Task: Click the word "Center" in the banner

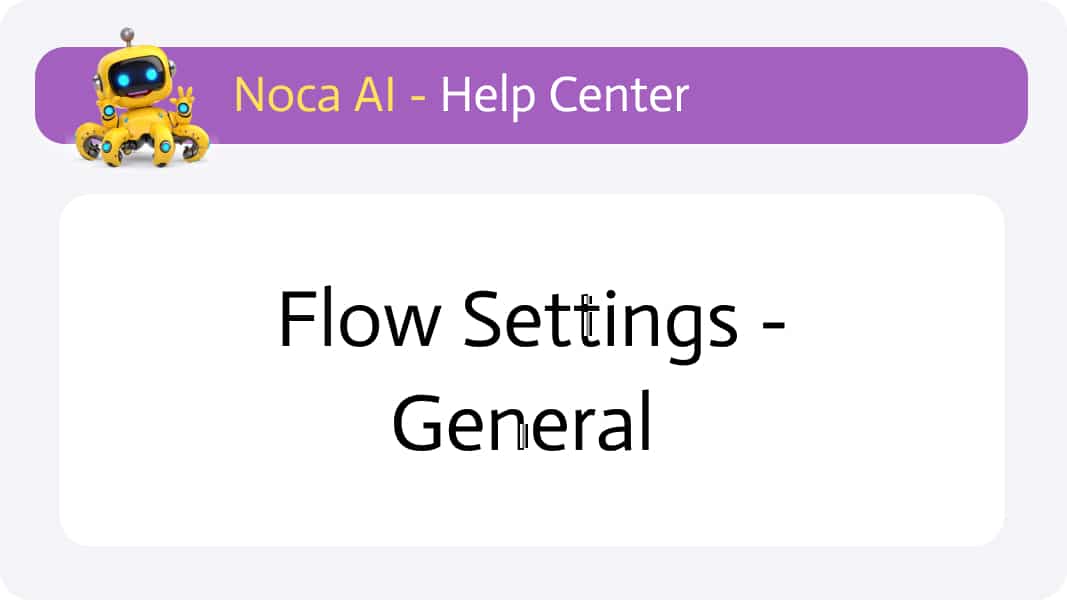Action: pos(619,95)
